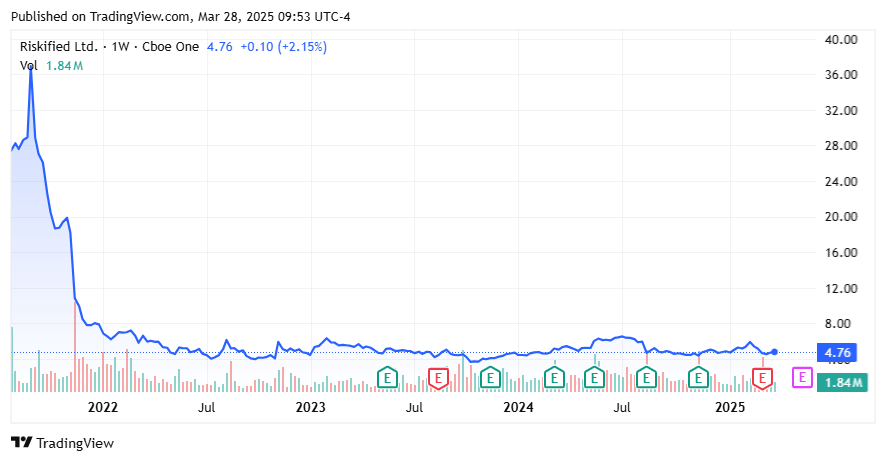The height and width of the screenshot is (462, 886).
Task: Click the blue last-price dot at line end
Action: coord(774,352)
